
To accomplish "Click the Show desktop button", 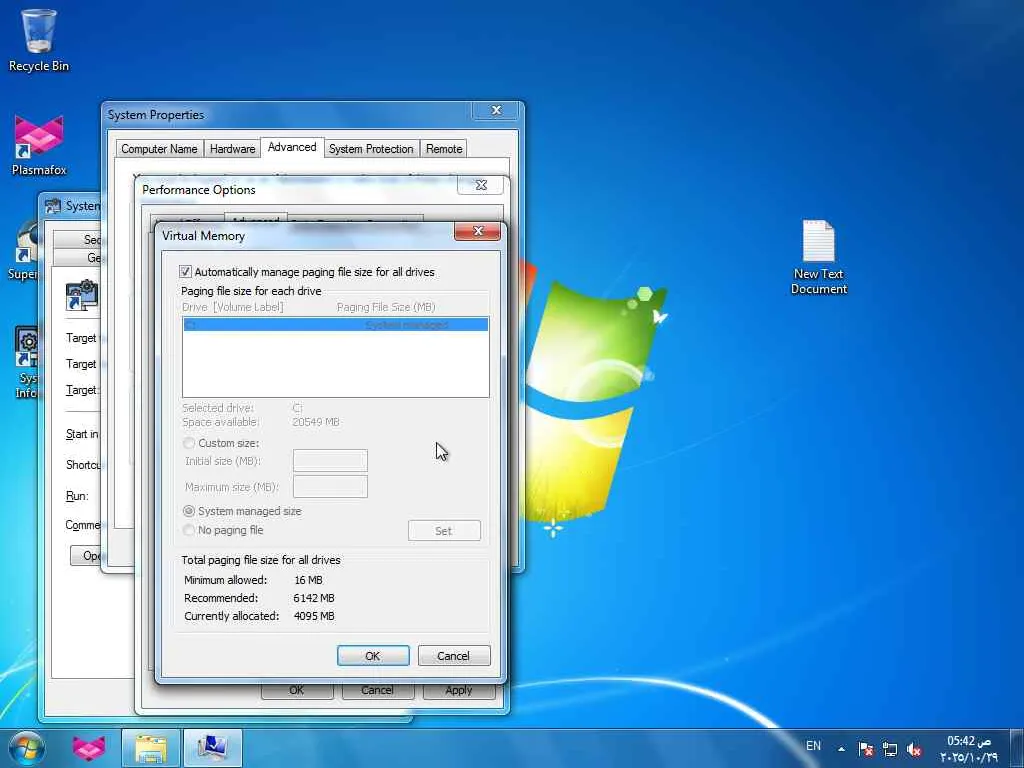I will click(x=1017, y=748).
